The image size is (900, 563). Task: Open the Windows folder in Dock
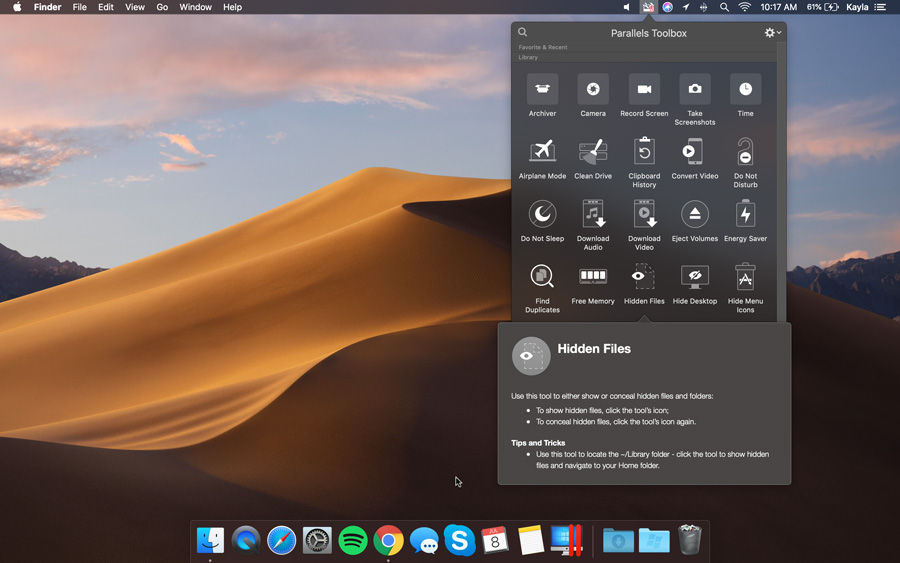(x=654, y=541)
